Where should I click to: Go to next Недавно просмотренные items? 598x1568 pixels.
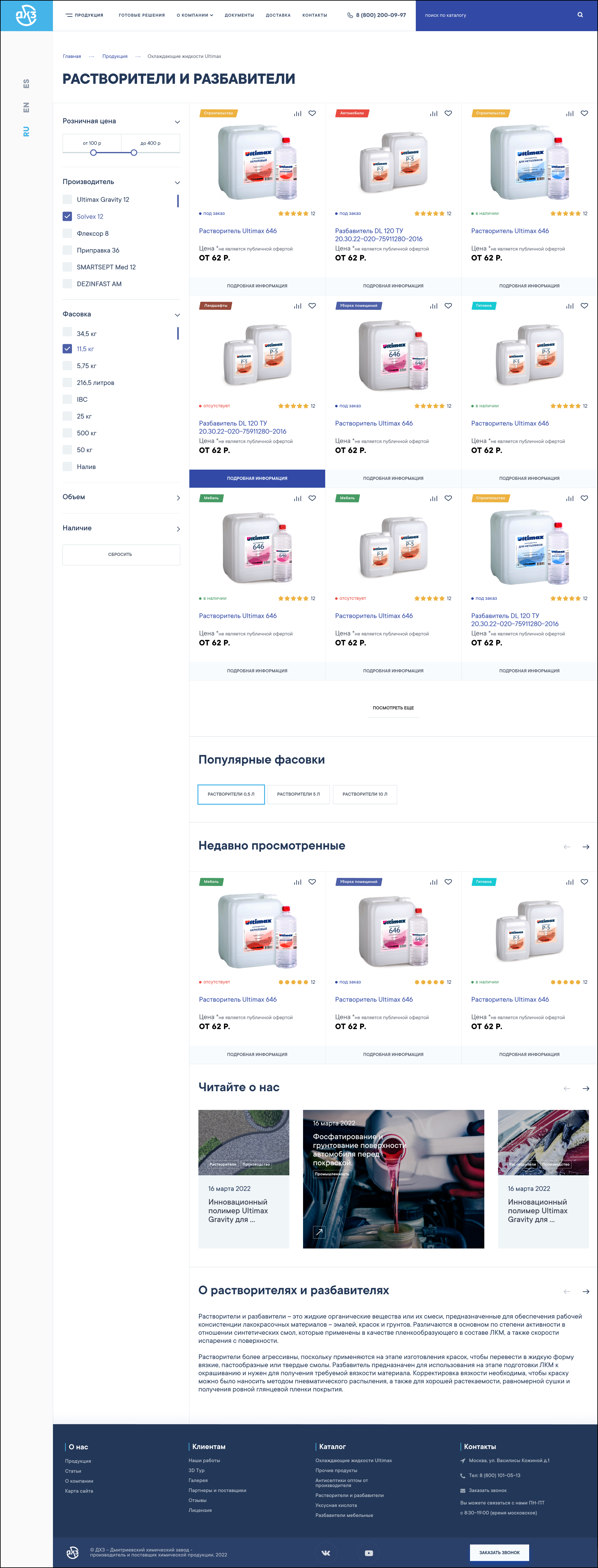586,847
